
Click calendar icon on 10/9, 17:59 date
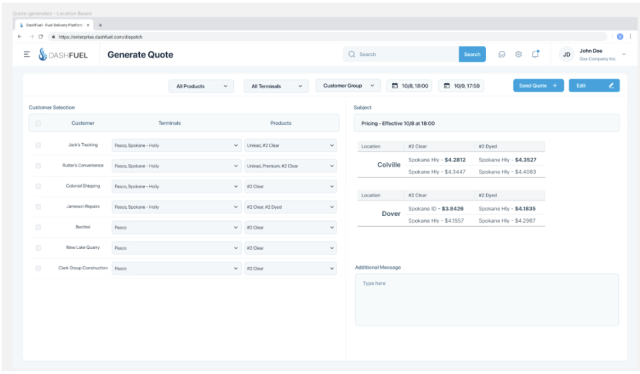pyautogui.click(x=447, y=86)
